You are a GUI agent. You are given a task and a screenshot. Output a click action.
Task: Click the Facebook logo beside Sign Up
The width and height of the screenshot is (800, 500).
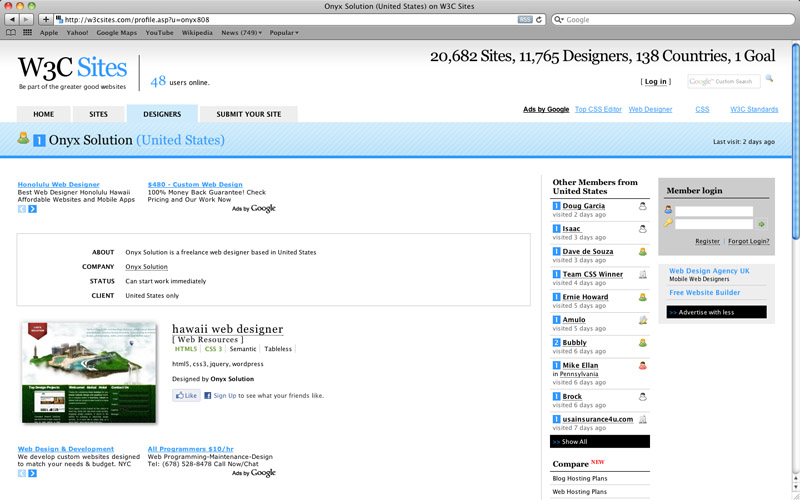coord(208,395)
